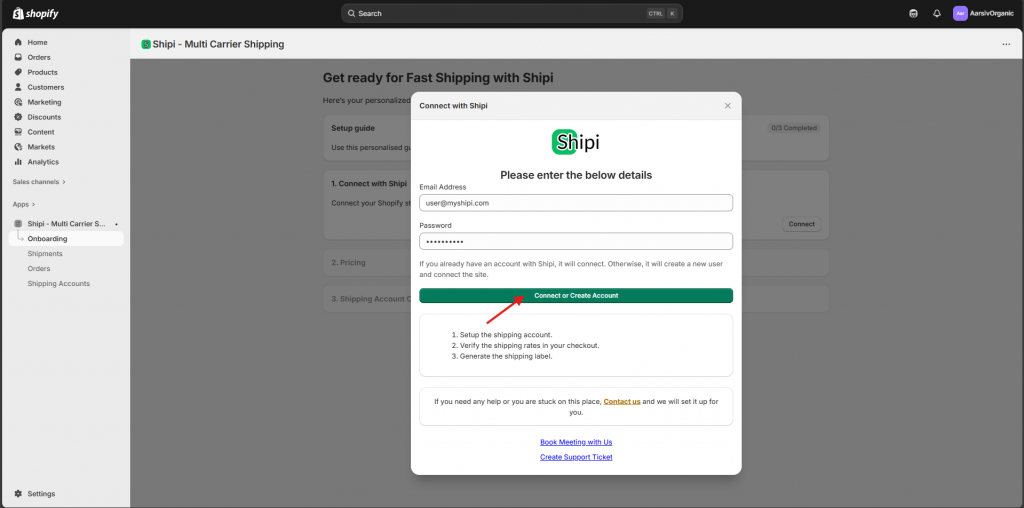Screen dimensions: 1024x508
Task: Open the Create Support Ticket link
Action: 576,457
